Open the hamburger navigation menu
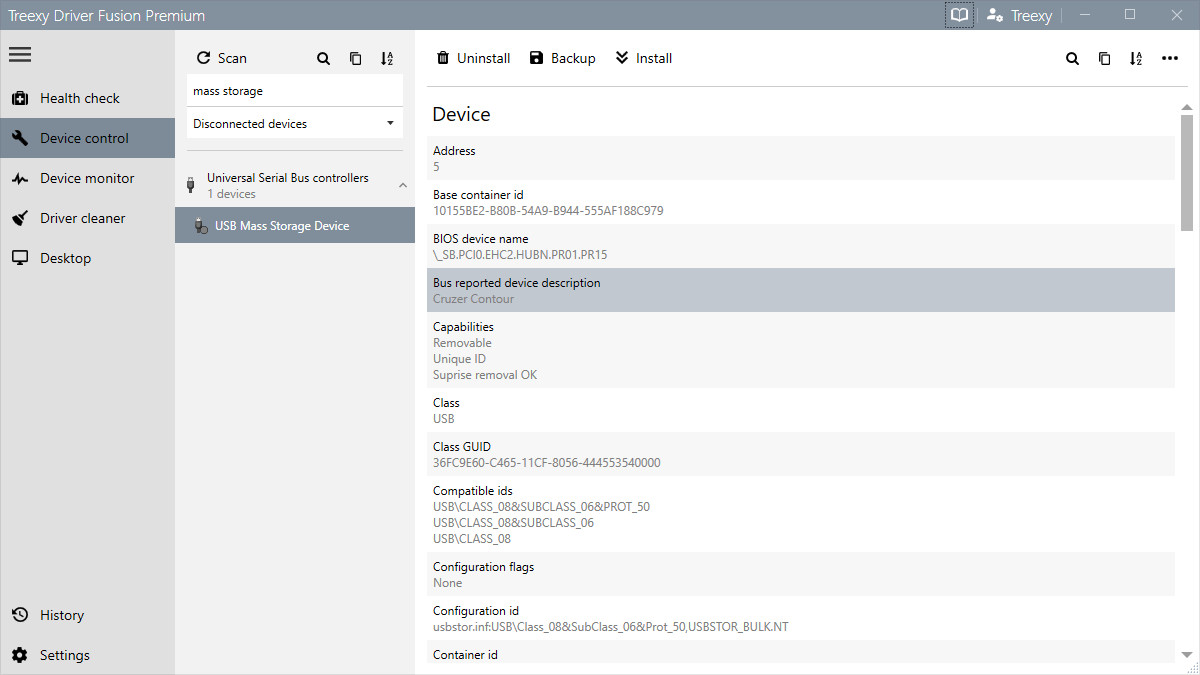Viewport: 1200px width, 675px height. (x=20, y=54)
